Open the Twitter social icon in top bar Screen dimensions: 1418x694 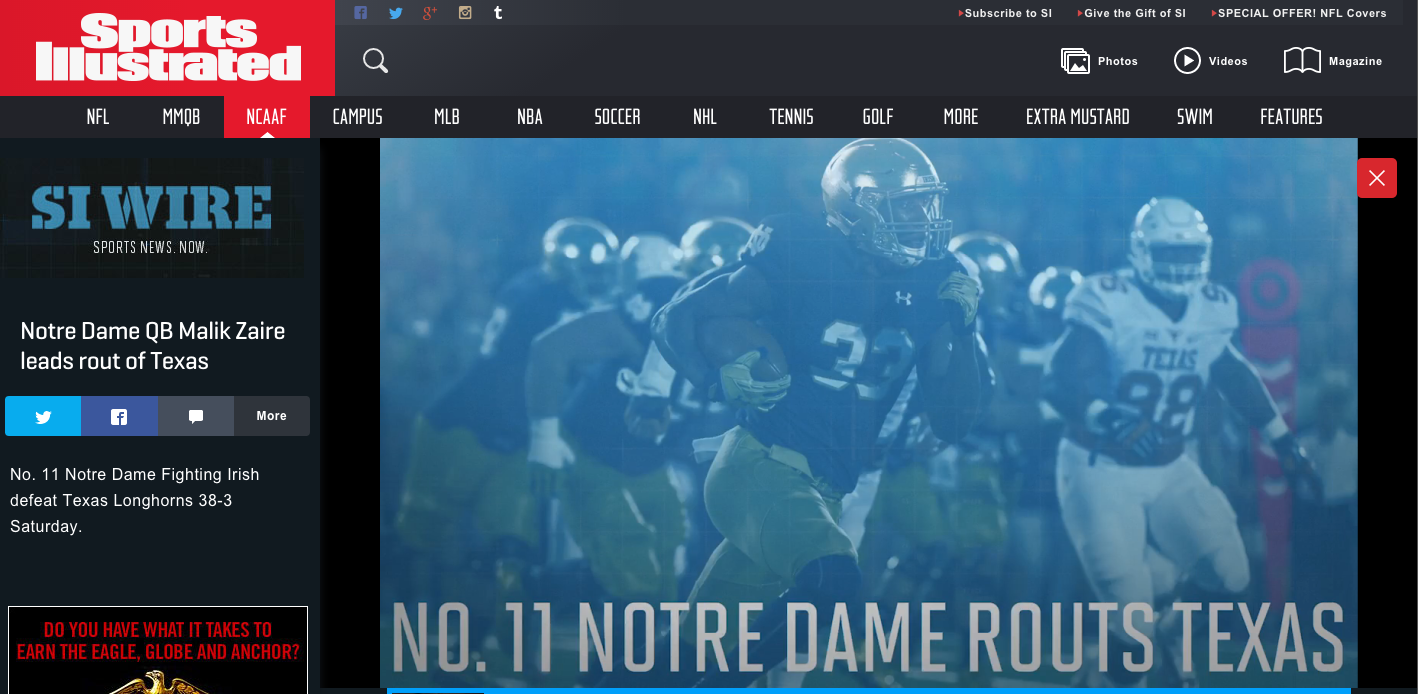pyautogui.click(x=396, y=13)
